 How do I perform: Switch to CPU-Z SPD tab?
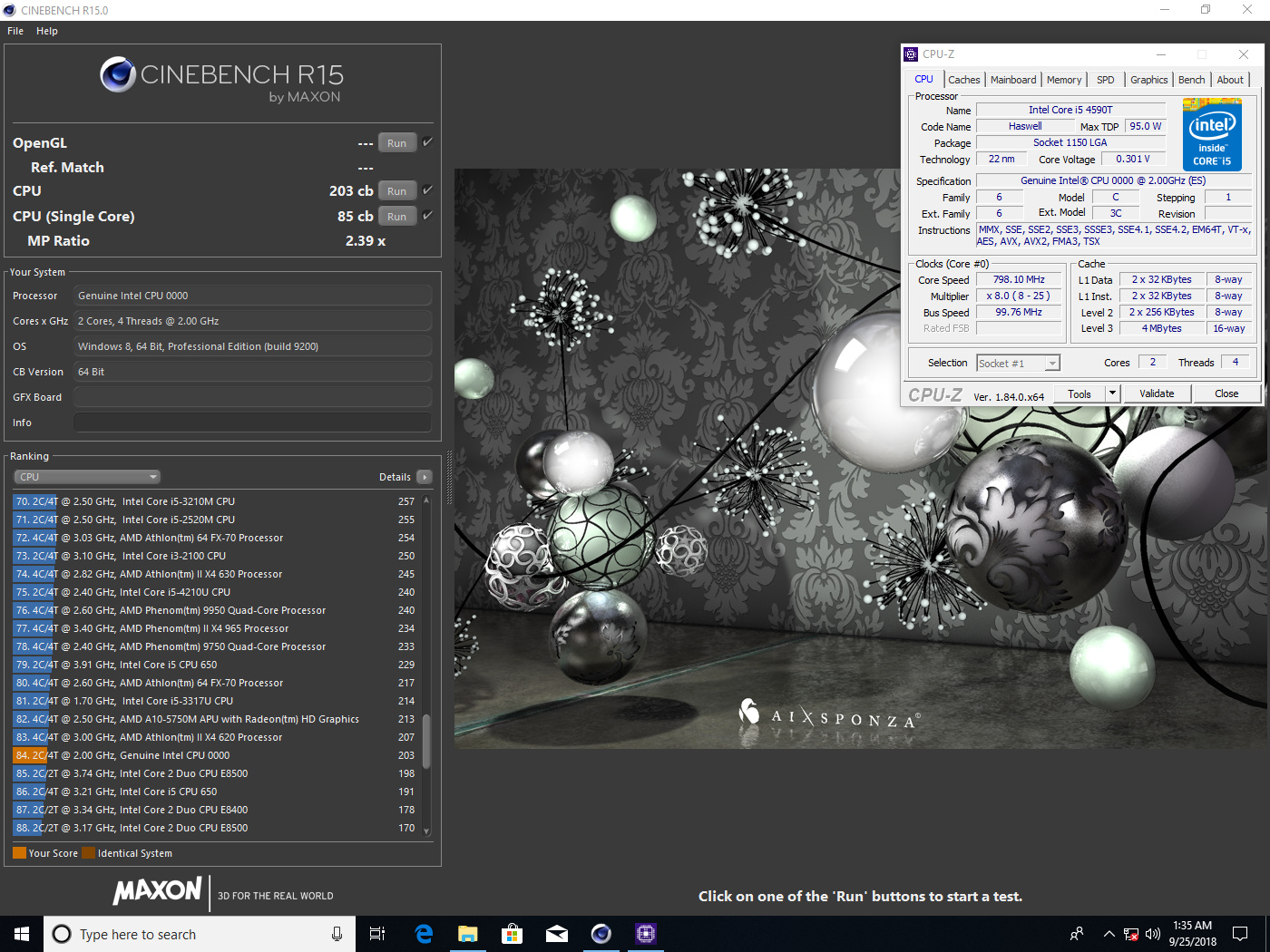tap(1106, 80)
